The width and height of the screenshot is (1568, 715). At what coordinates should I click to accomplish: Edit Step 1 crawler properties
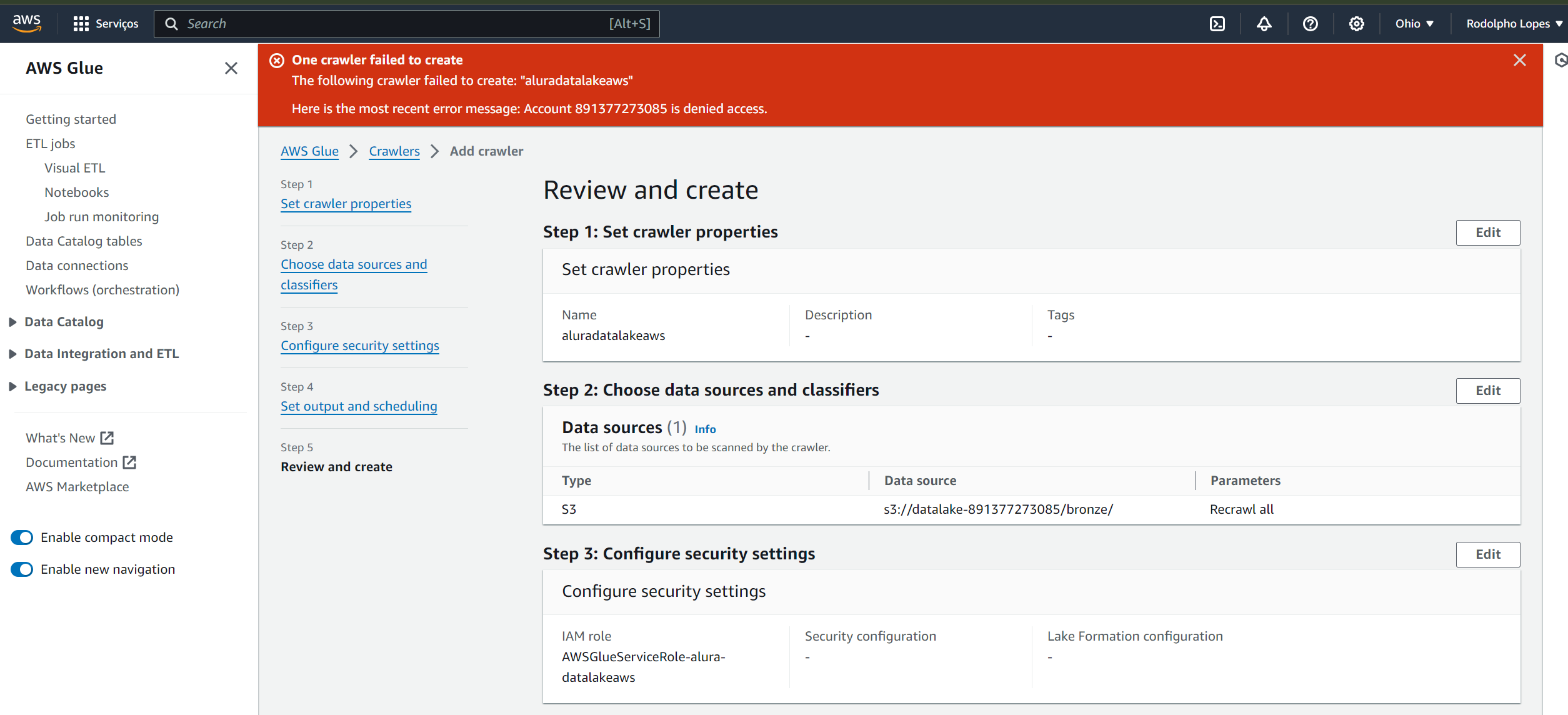click(1487, 232)
